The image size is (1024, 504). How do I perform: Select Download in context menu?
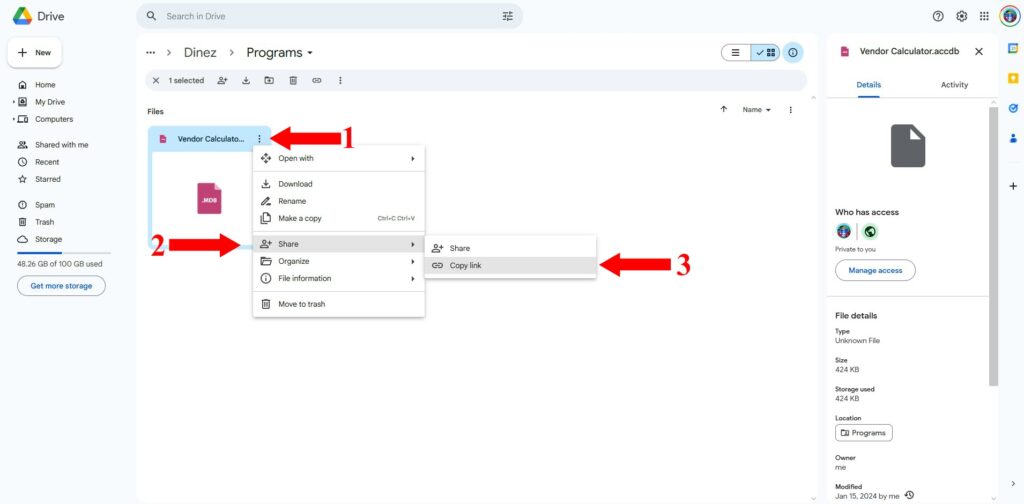338,184
